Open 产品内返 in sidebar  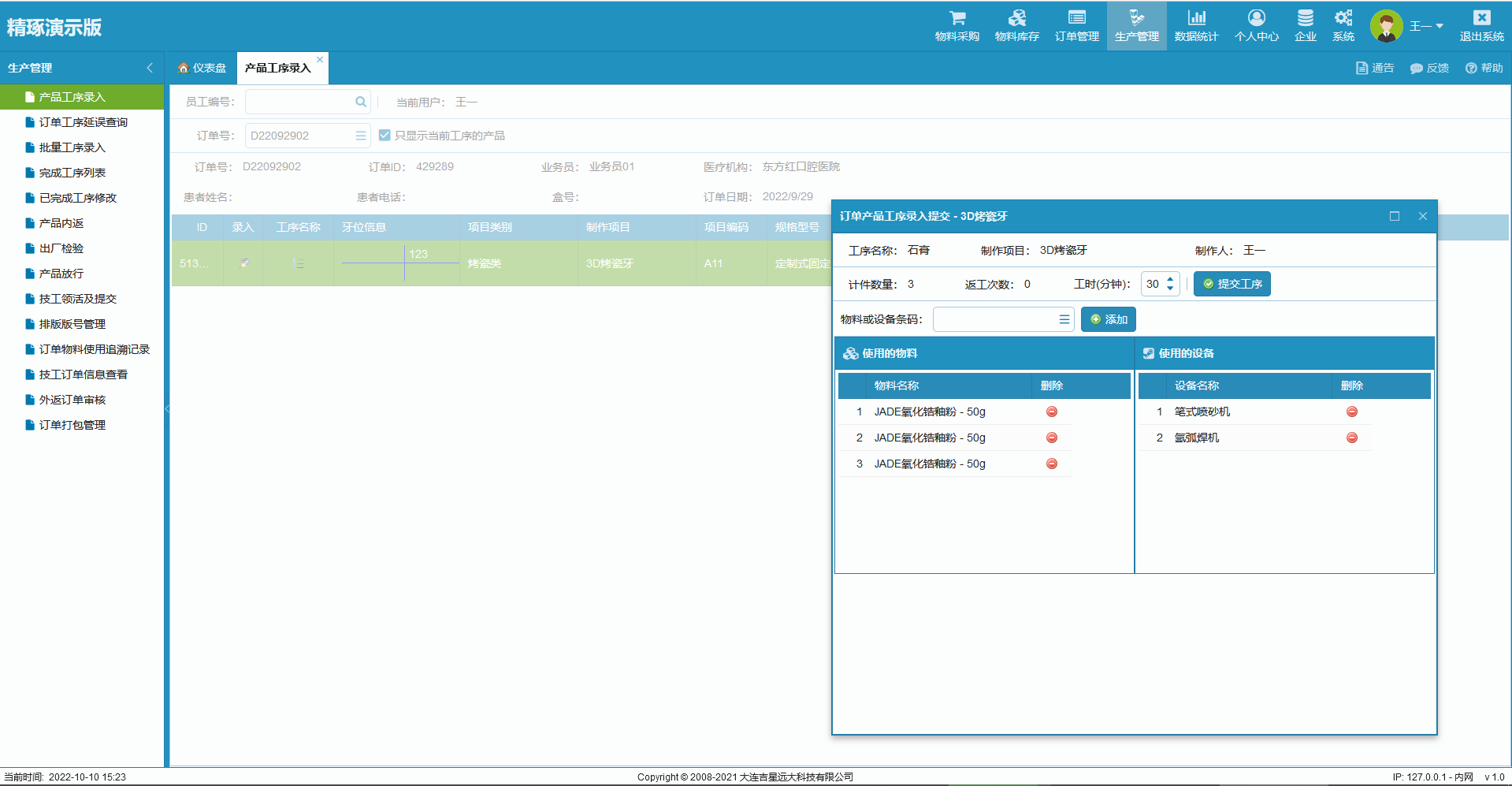(x=82, y=223)
